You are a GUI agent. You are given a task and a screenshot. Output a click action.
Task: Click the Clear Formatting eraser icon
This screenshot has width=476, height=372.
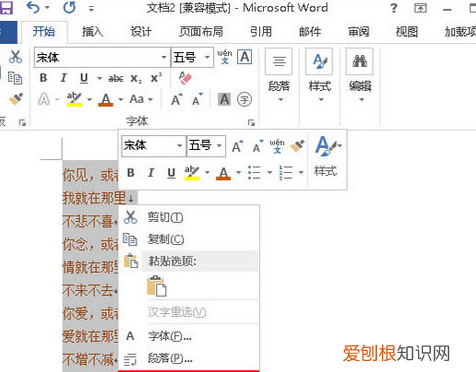click(x=185, y=78)
